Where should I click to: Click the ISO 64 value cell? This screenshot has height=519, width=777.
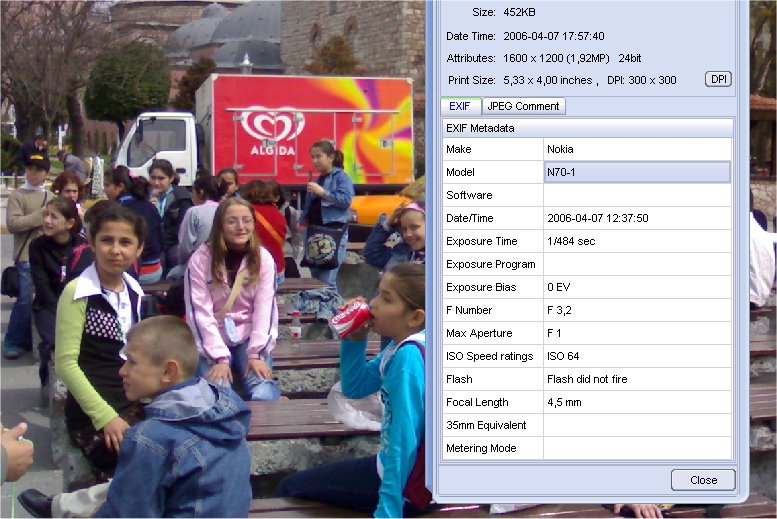[637, 356]
